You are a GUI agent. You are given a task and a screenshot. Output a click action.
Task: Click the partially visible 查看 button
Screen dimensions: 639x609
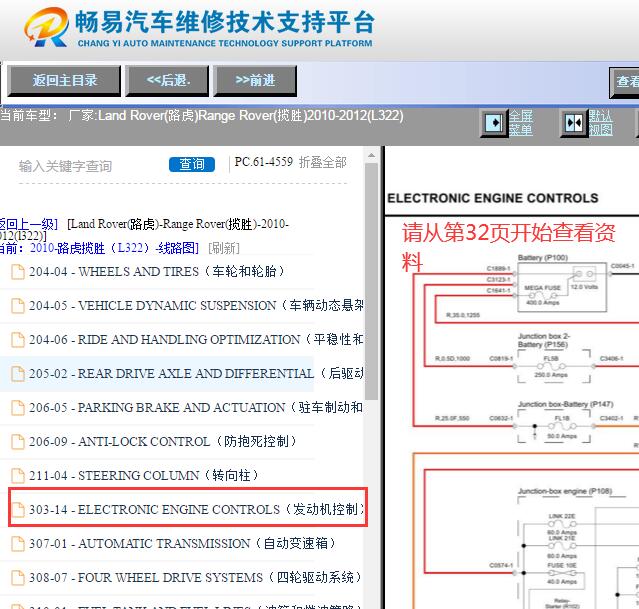click(624, 82)
